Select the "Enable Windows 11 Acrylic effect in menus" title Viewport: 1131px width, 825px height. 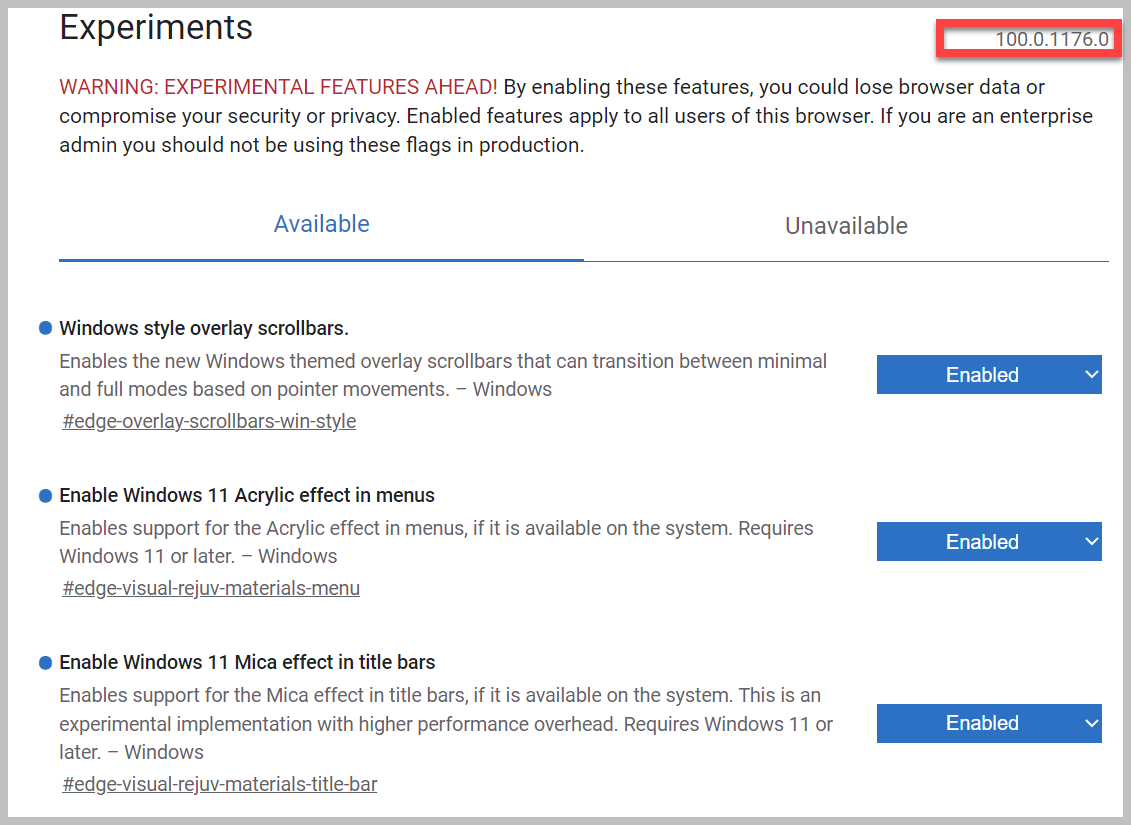(x=247, y=495)
